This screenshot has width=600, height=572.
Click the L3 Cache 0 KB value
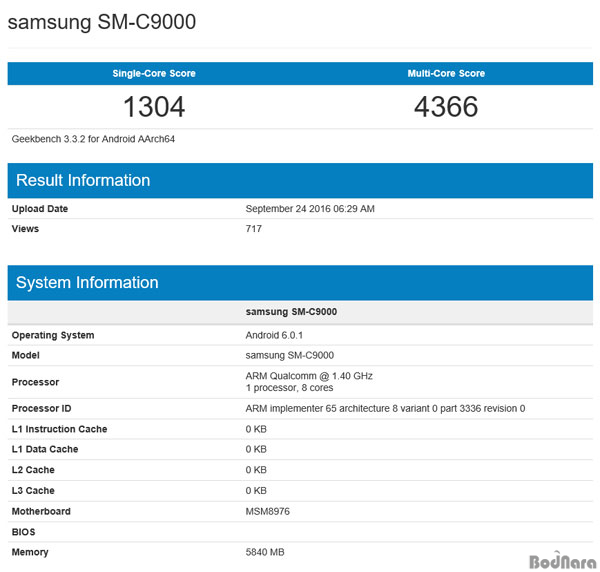click(256, 491)
